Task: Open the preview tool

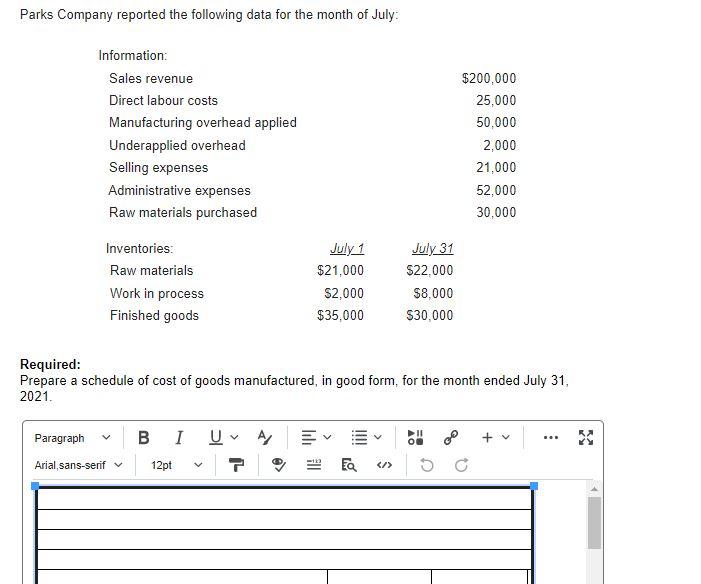Action: (x=349, y=466)
